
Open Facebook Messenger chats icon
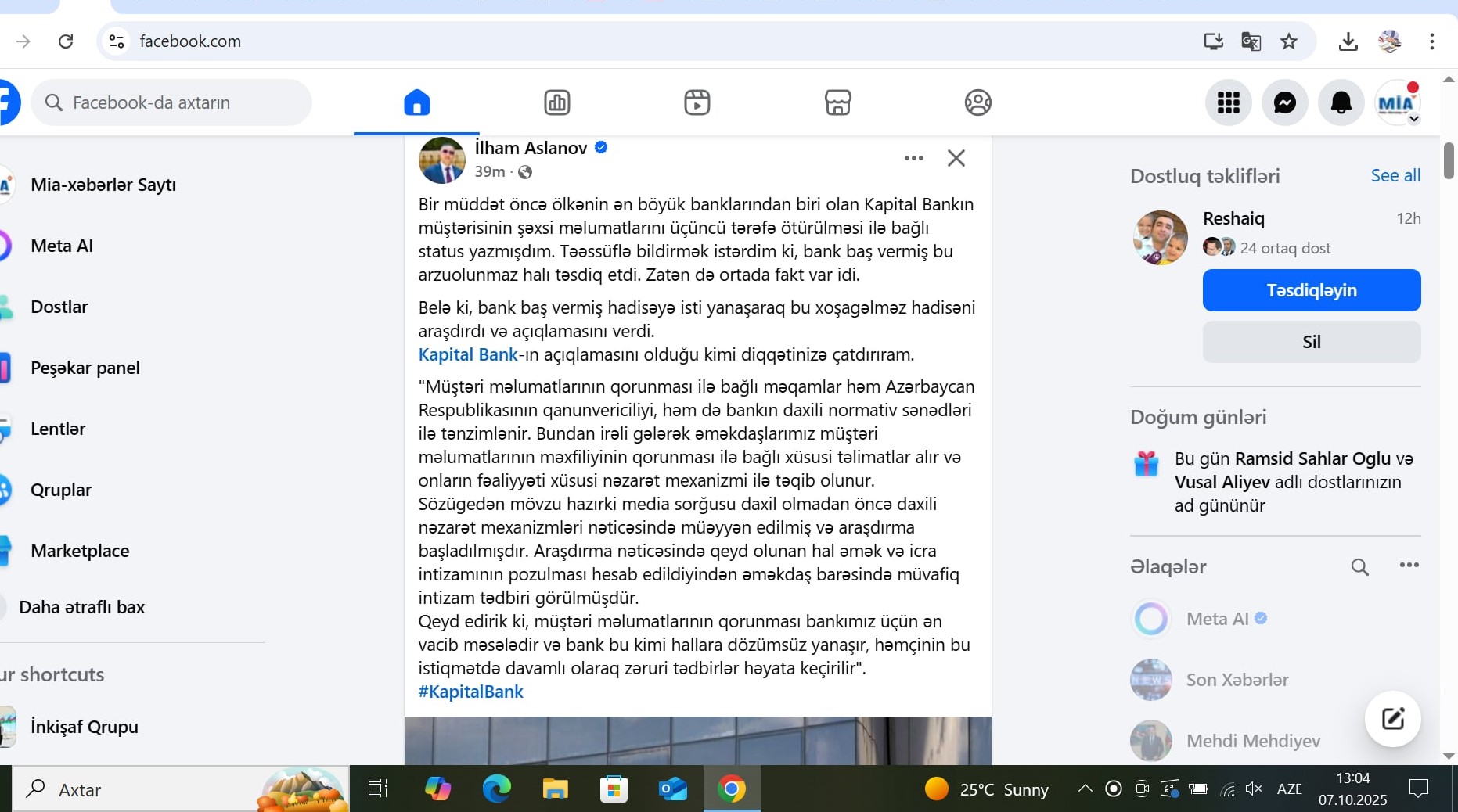coord(1284,102)
